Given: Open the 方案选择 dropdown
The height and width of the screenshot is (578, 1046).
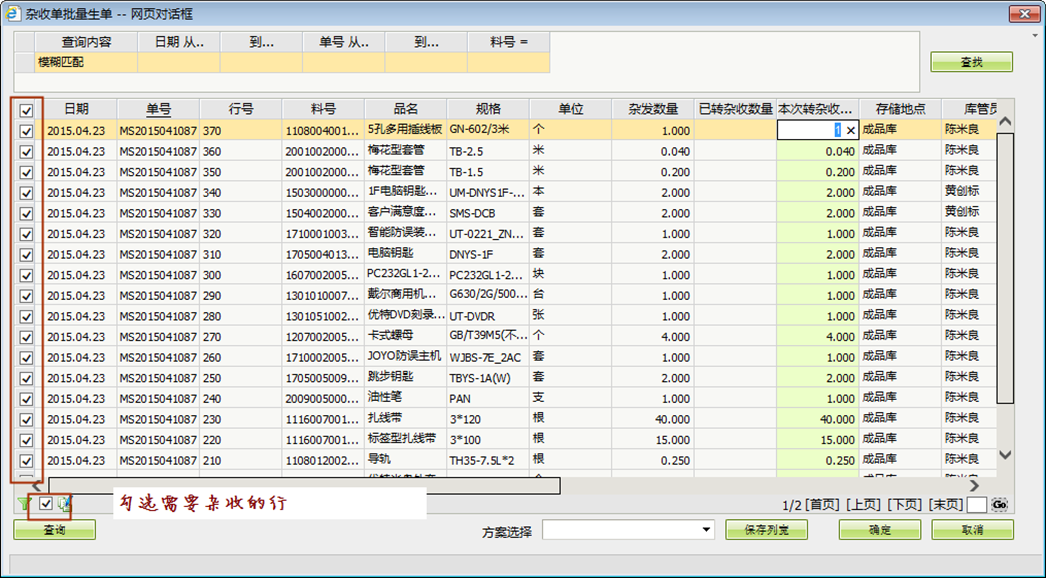Looking at the screenshot, I should point(707,530).
